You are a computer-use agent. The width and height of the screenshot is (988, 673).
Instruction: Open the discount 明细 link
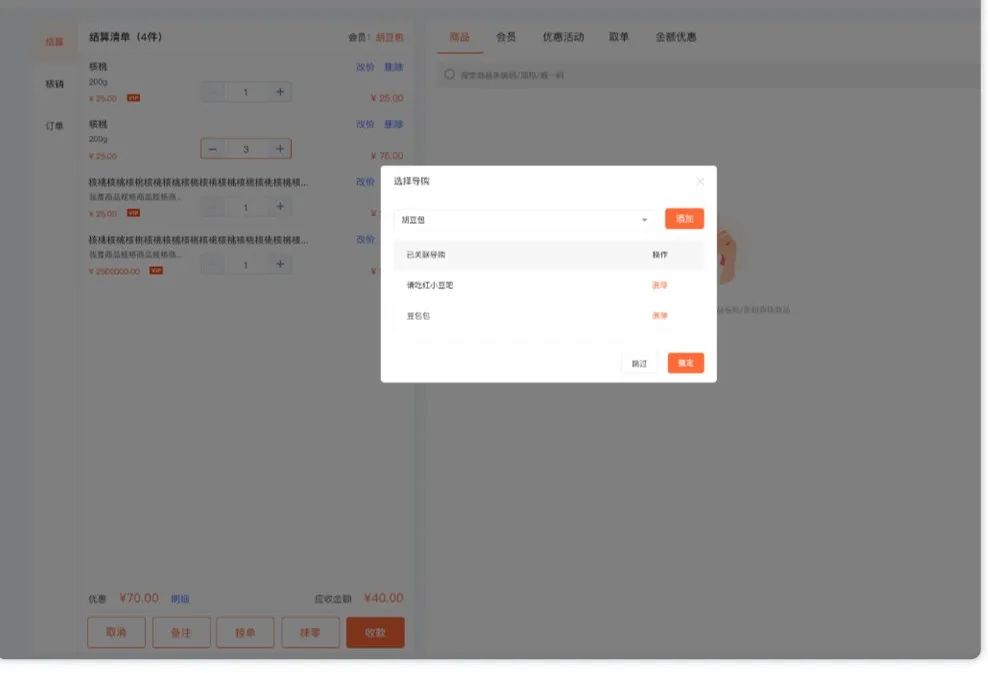tap(180, 599)
